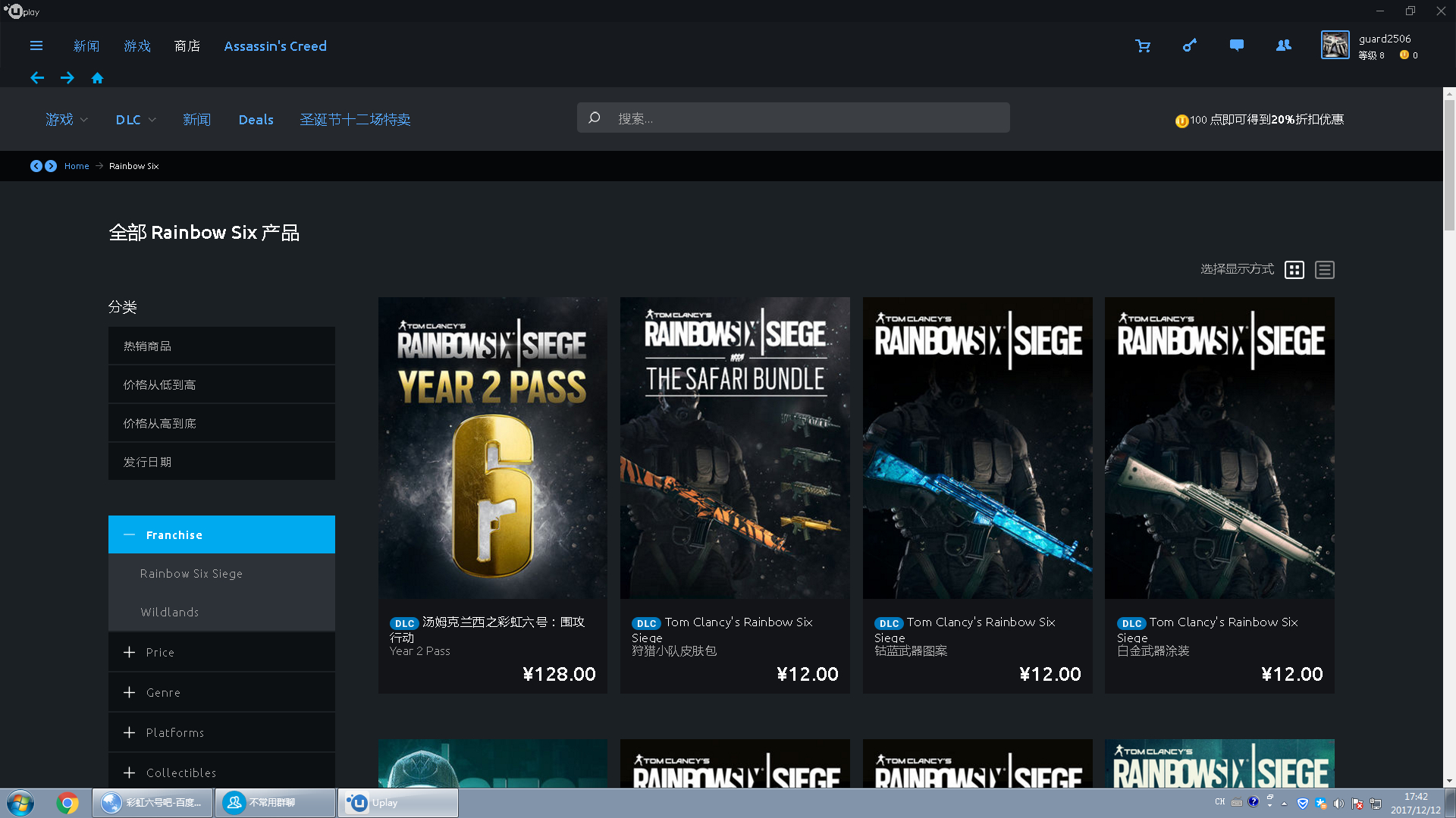Open the 商店 top tab
1456x818 pixels.
pyautogui.click(x=187, y=46)
